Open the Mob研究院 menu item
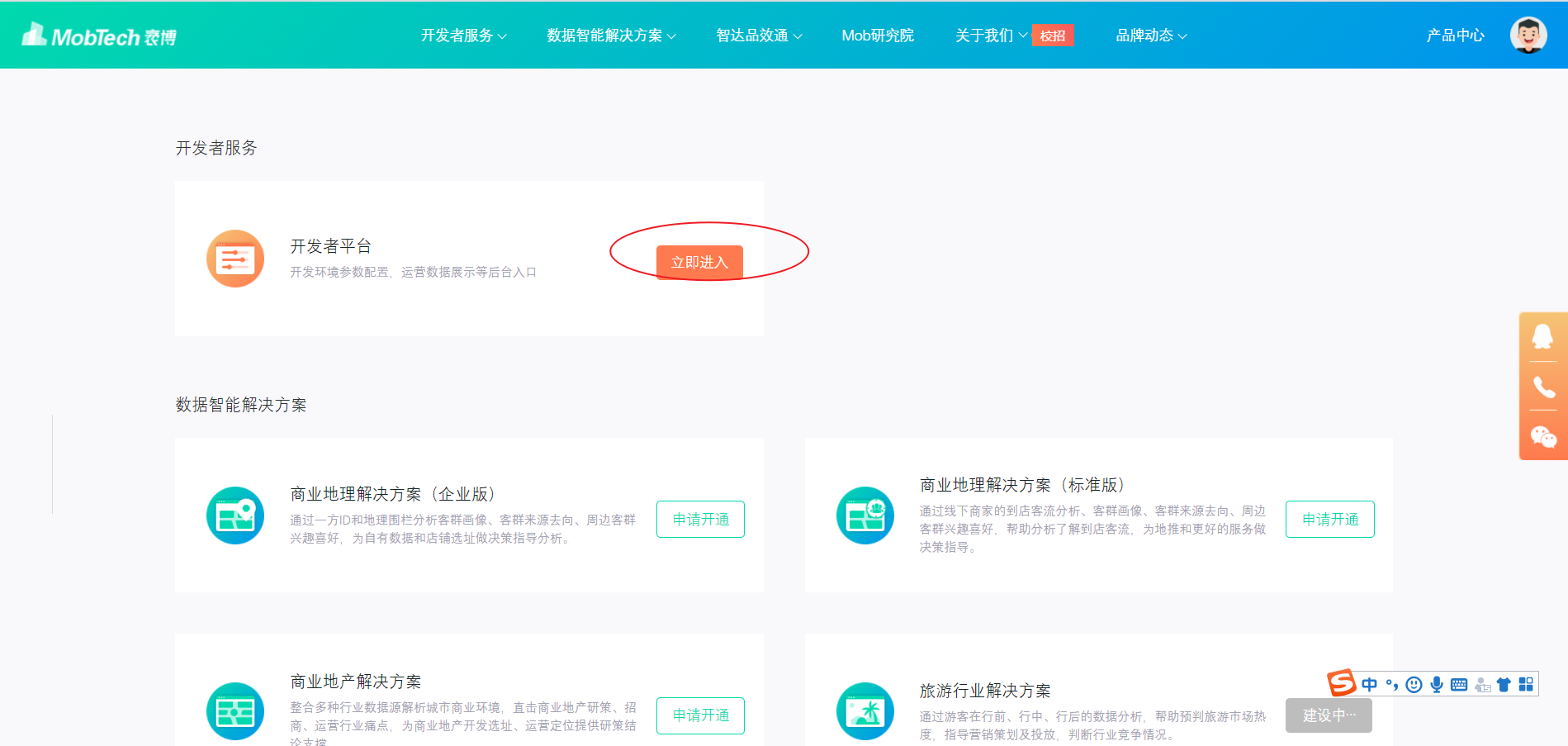Viewport: 1568px width, 746px height. click(878, 35)
